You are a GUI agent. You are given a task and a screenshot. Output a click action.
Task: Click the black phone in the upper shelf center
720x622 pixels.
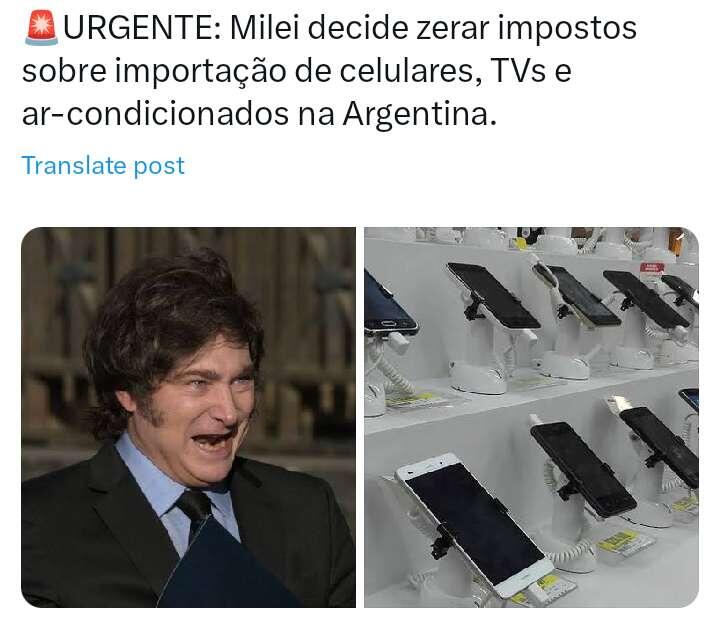494,296
